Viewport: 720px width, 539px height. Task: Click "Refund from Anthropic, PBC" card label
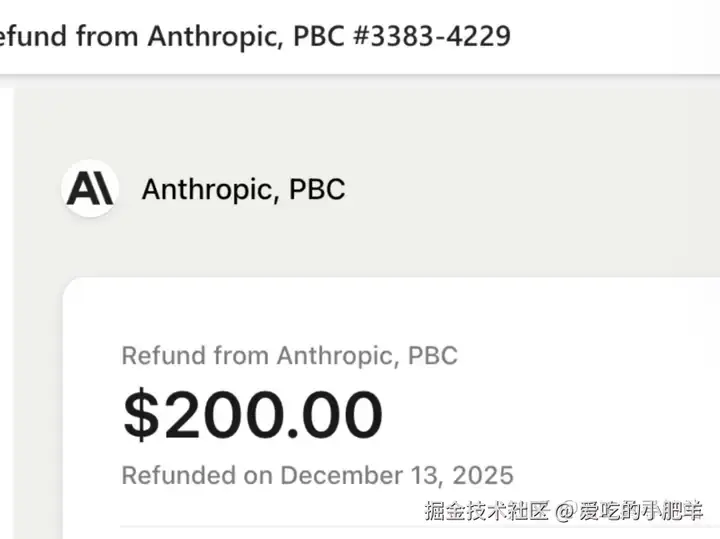[289, 355]
